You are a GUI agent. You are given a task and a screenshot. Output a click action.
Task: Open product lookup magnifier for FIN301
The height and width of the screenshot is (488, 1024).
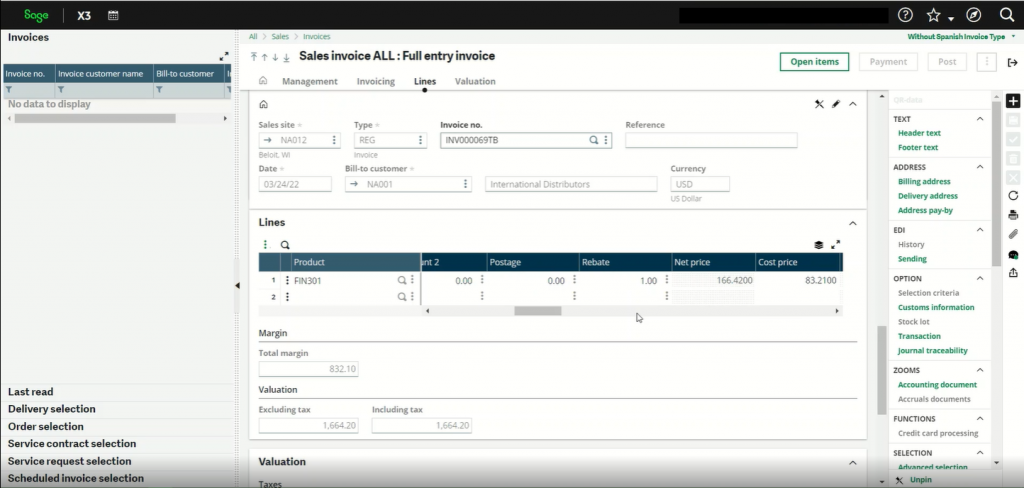(402, 280)
